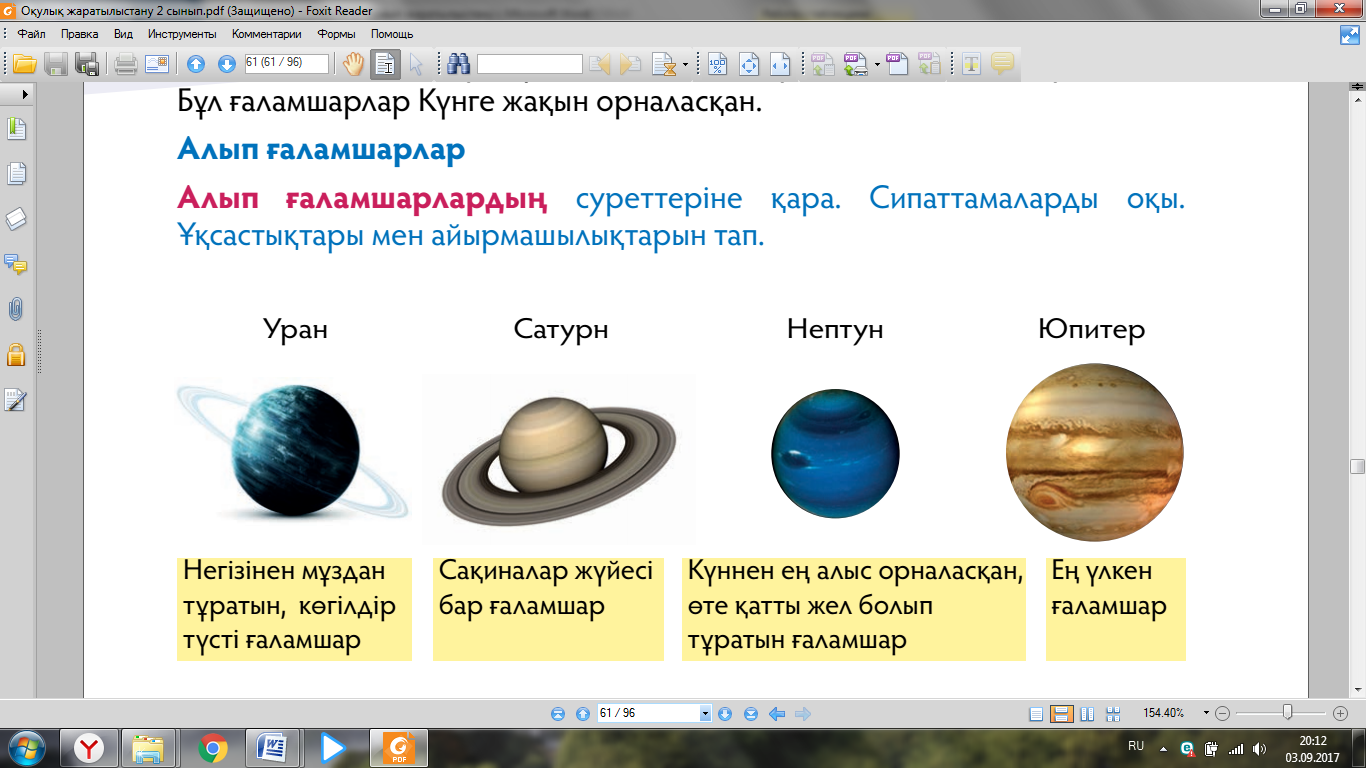The width and height of the screenshot is (1366, 768).
Task: Open the security lock panel
Action: (15, 354)
